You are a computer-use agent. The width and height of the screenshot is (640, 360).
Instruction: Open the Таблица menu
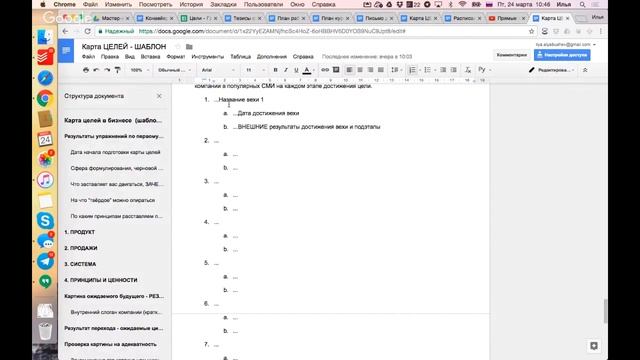tap(240, 57)
